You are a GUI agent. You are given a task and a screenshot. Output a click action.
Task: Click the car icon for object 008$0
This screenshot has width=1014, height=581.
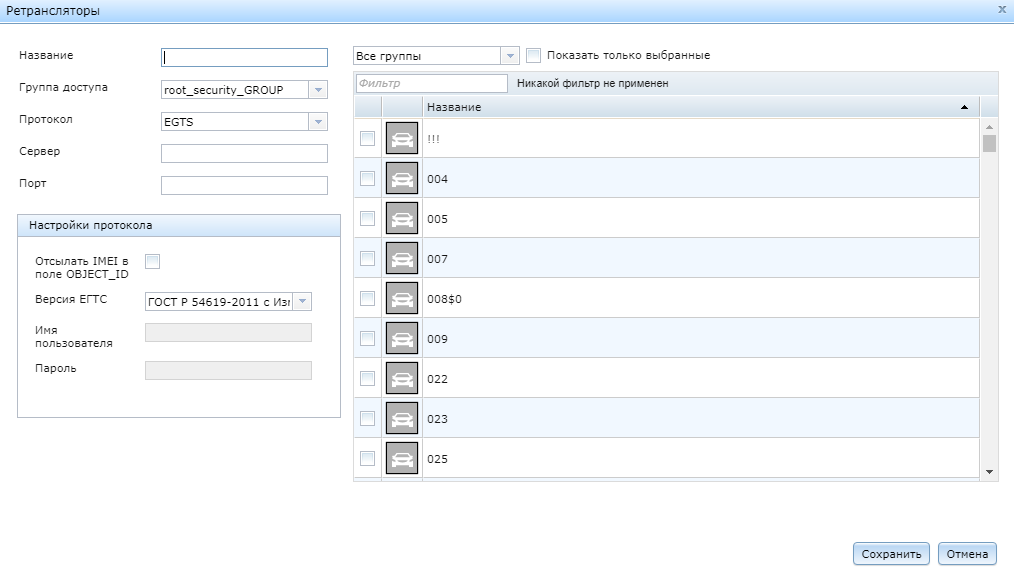click(x=401, y=298)
